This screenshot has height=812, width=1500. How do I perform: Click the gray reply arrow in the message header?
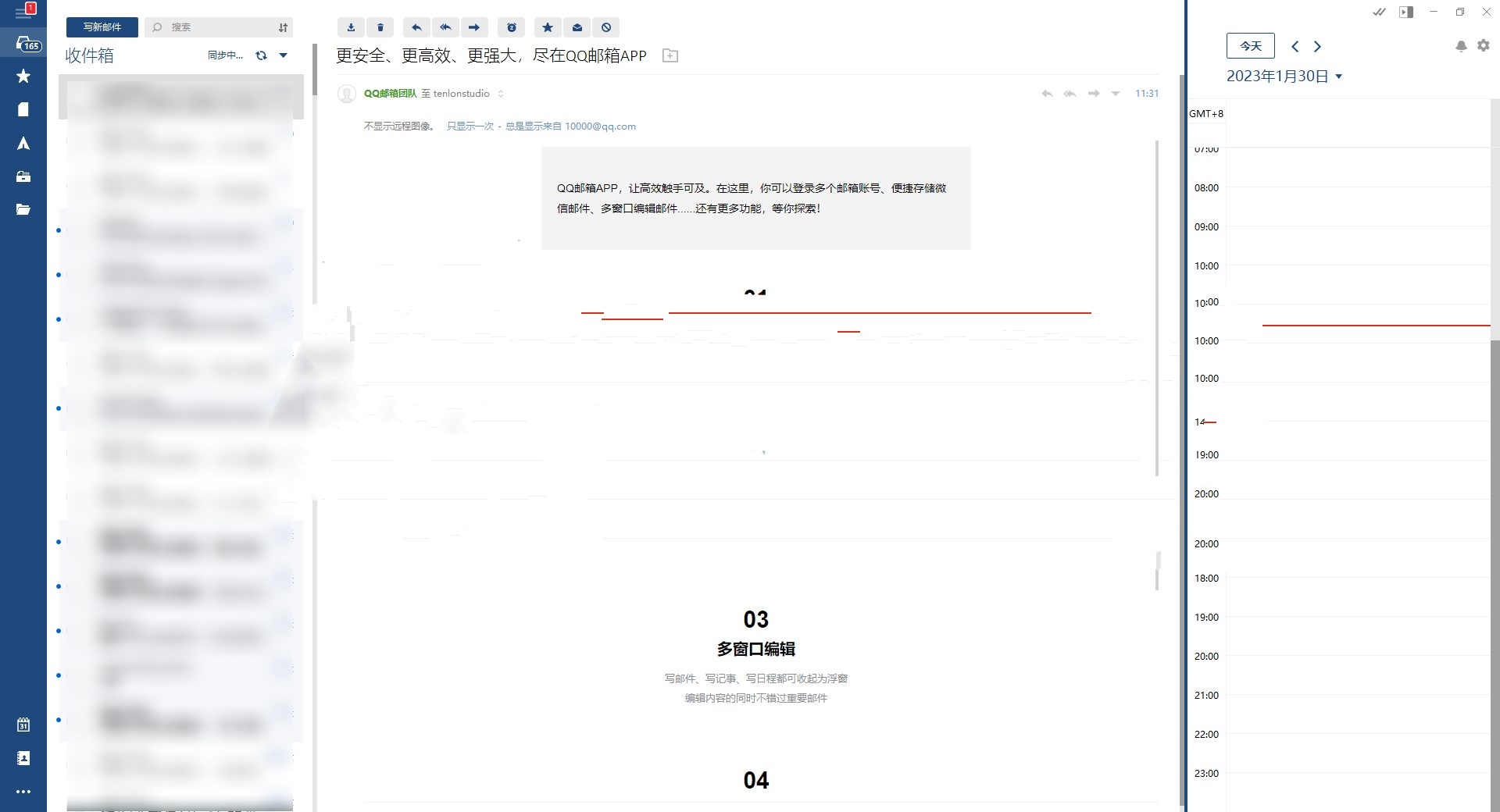[x=1047, y=94]
